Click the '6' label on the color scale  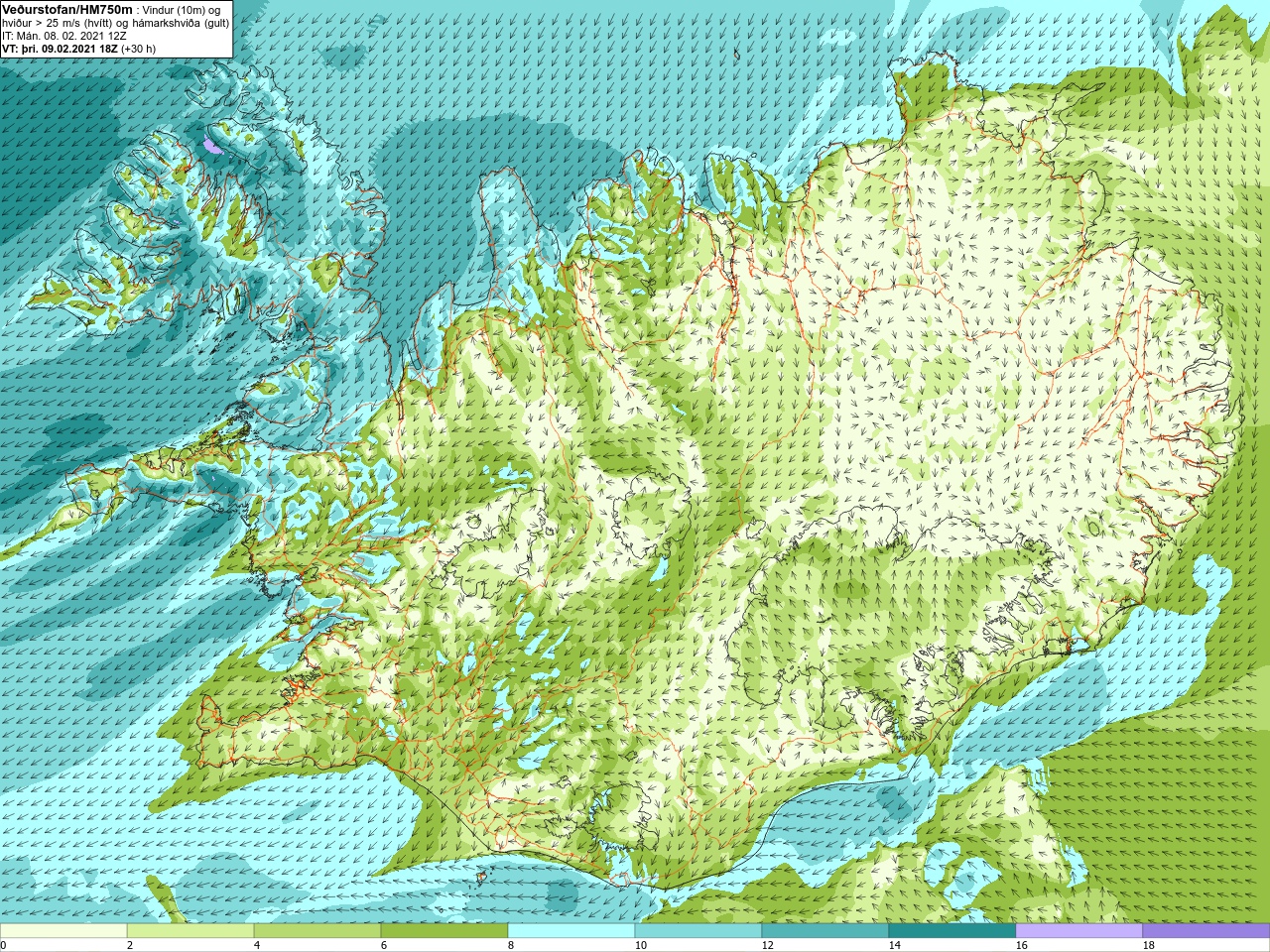pos(384,945)
